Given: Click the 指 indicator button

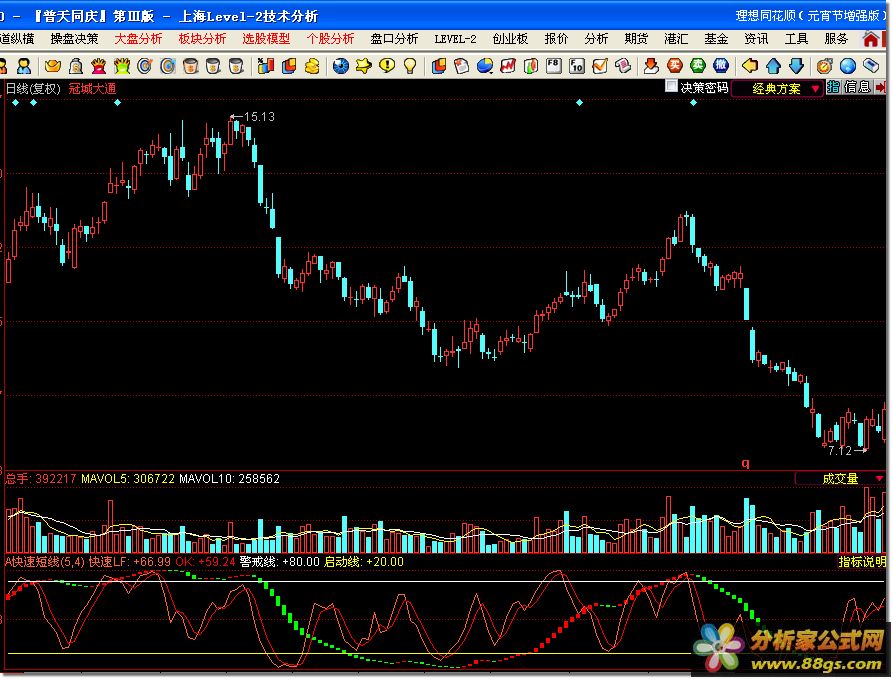Looking at the screenshot, I should coord(833,87).
